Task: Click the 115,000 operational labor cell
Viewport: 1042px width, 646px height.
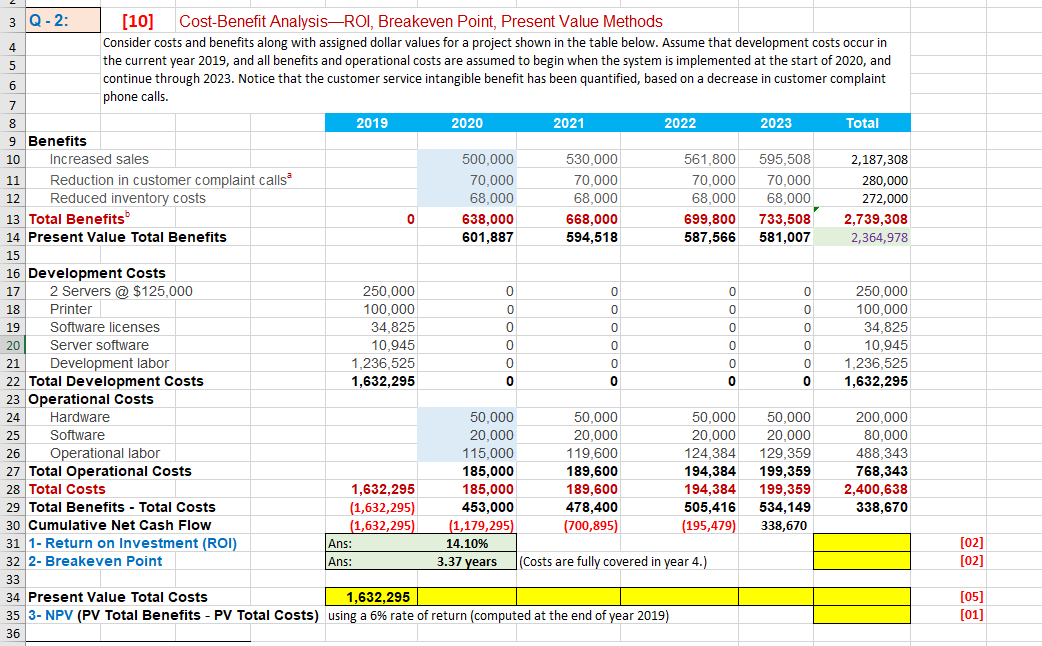Action: click(467, 453)
